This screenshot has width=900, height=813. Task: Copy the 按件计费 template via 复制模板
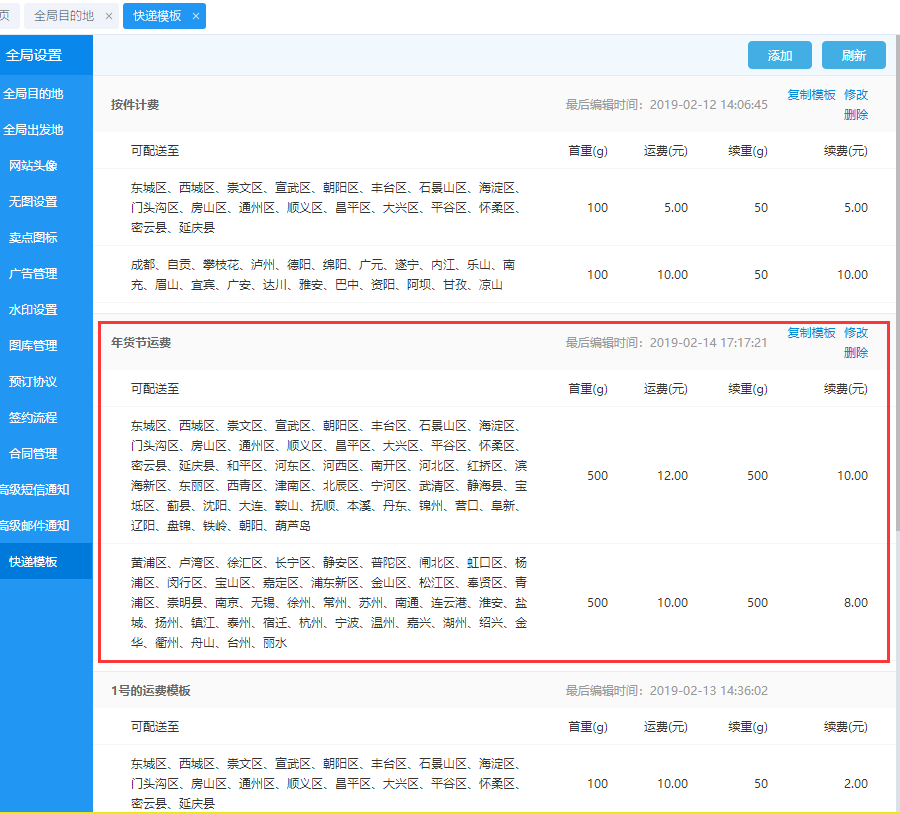[x=811, y=95]
